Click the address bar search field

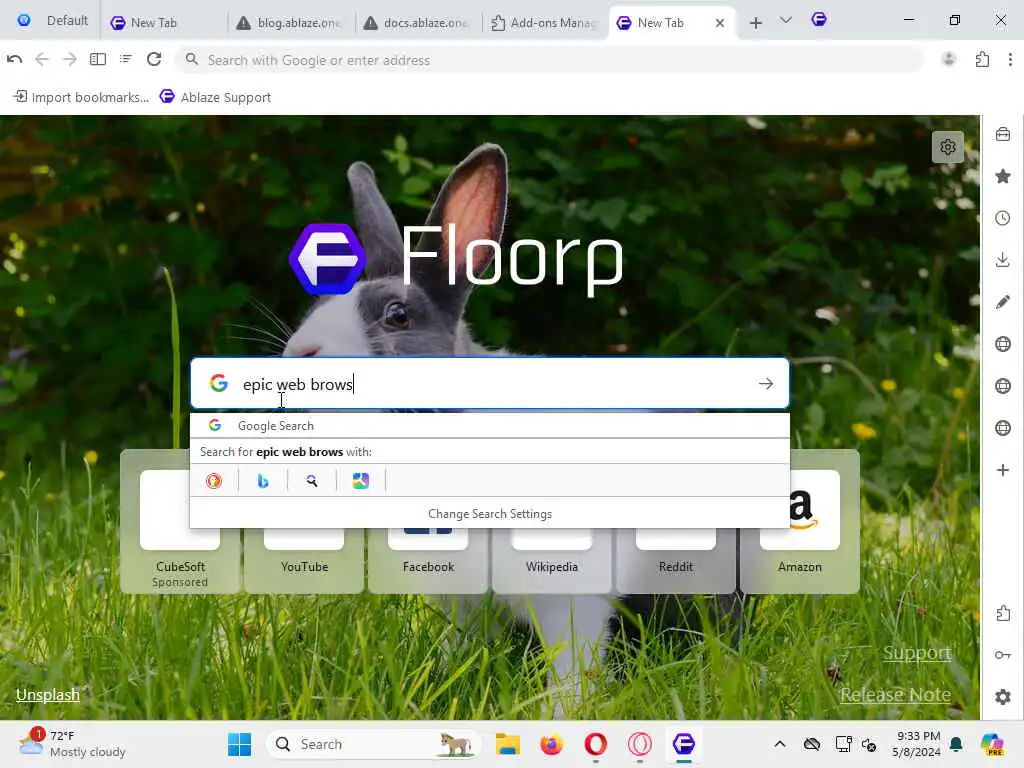(x=549, y=60)
